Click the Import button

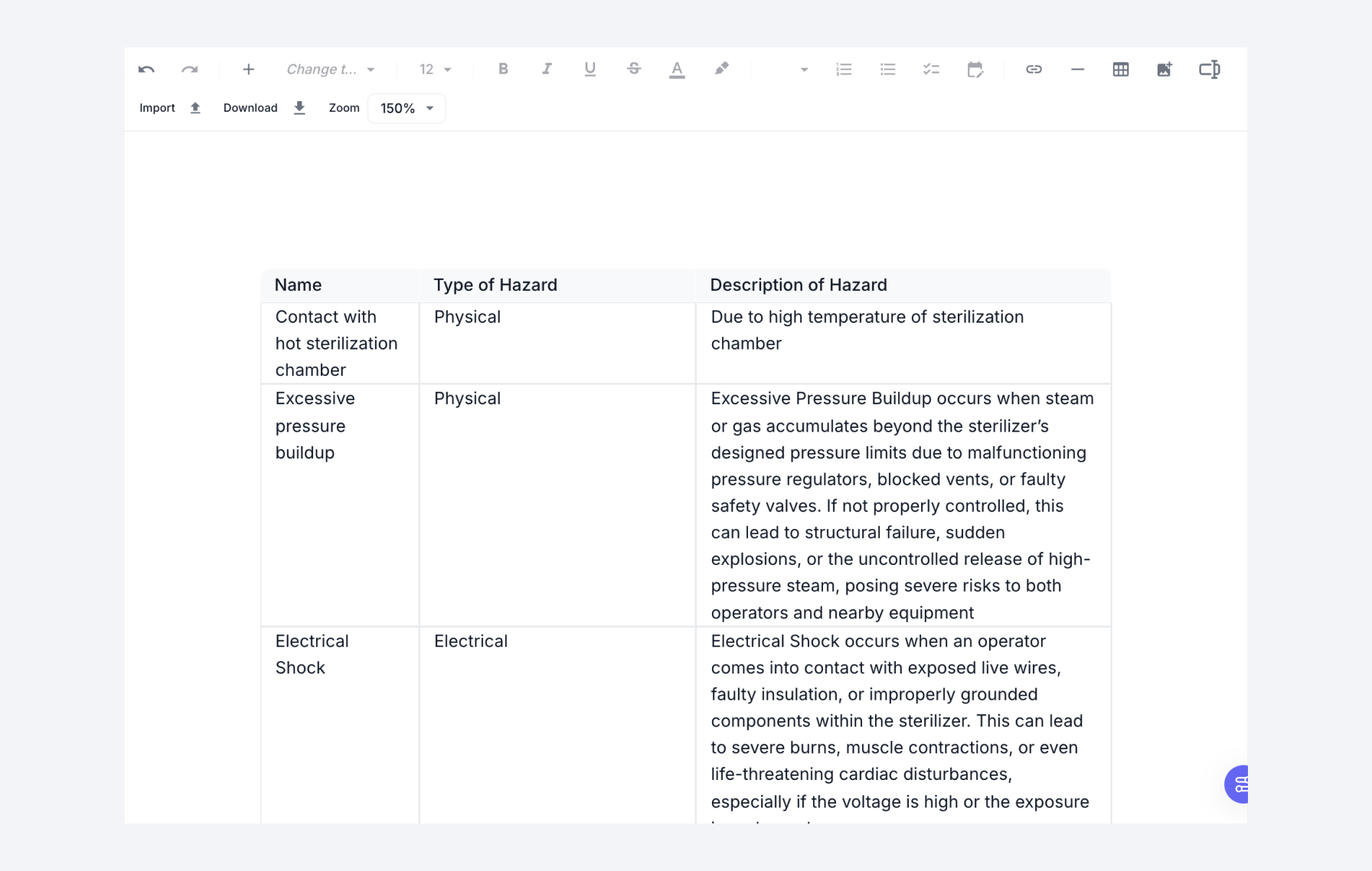pos(169,108)
